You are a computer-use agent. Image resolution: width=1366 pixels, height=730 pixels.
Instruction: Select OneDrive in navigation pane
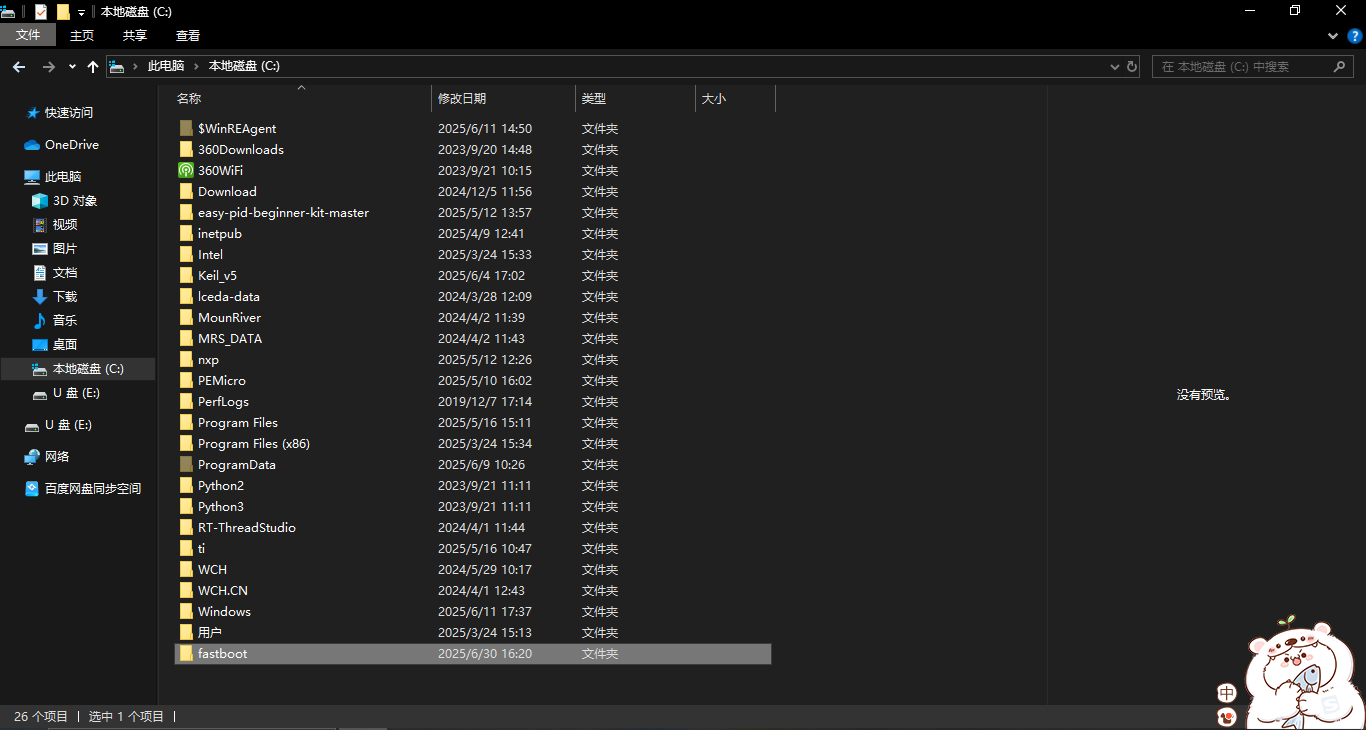[71, 145]
